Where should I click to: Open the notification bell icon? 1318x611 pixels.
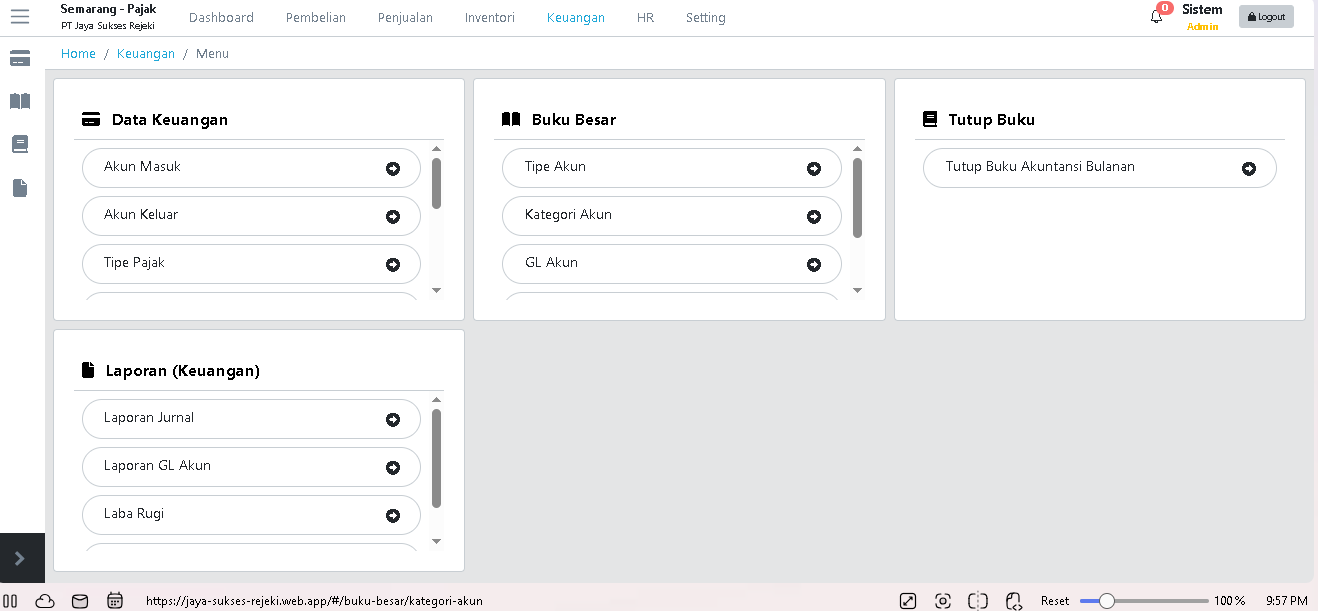tap(1156, 17)
